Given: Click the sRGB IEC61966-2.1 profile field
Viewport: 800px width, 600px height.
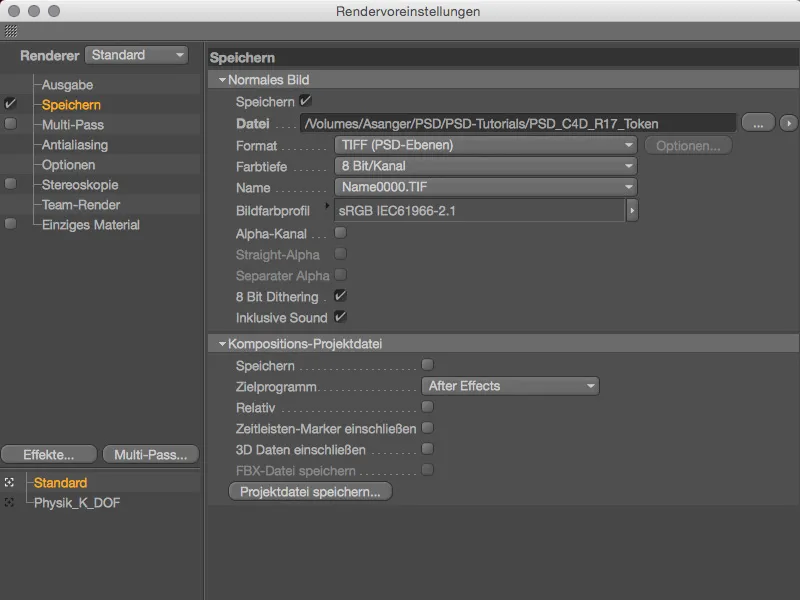Looking at the screenshot, I should [x=480, y=210].
